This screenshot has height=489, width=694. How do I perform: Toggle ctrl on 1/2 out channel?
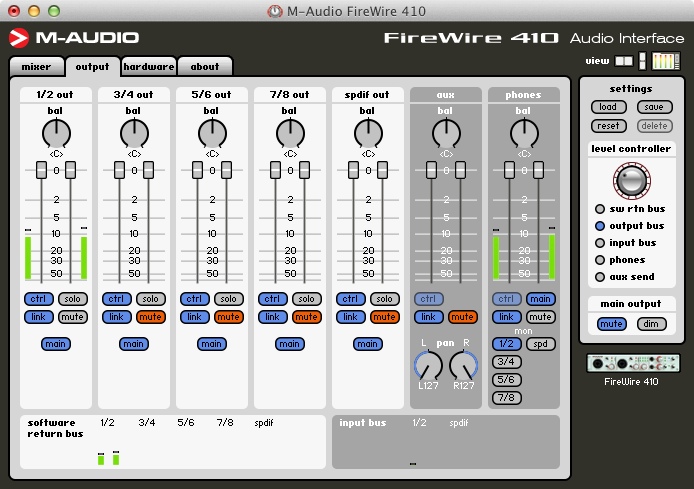pyautogui.click(x=39, y=299)
